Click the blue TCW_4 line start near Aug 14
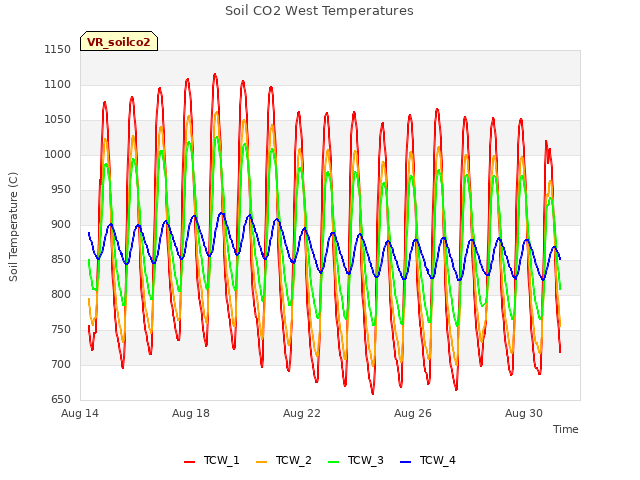The width and height of the screenshot is (640, 480). click(89, 233)
